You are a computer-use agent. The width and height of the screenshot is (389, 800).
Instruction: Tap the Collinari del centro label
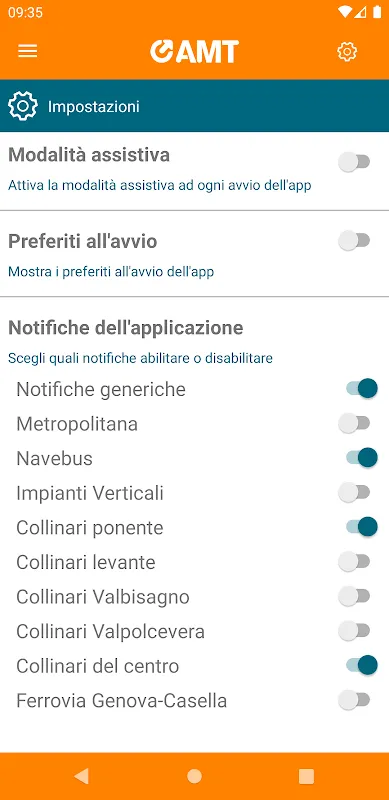pyautogui.click(x=98, y=666)
